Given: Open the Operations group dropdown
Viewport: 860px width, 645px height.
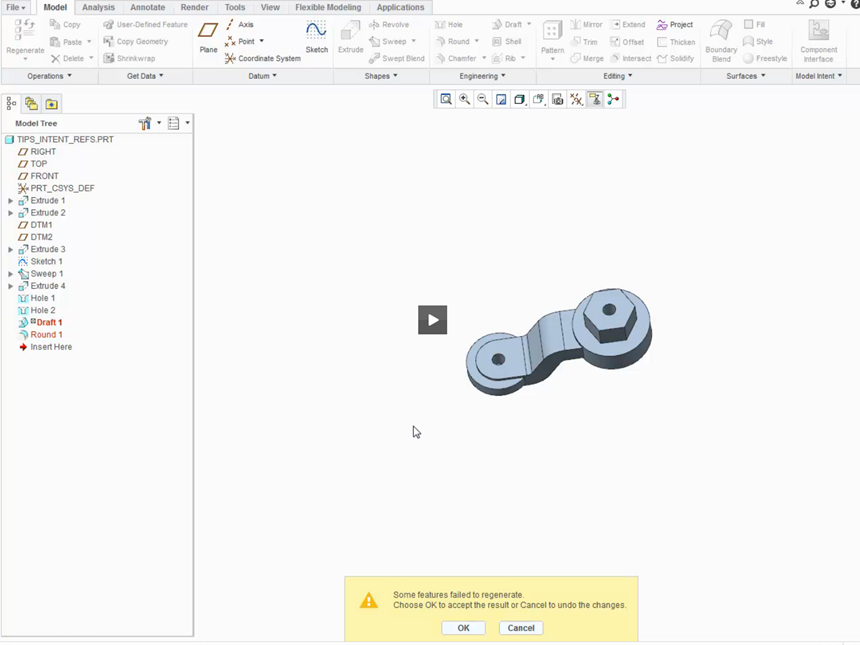Looking at the screenshot, I should click(x=49, y=76).
